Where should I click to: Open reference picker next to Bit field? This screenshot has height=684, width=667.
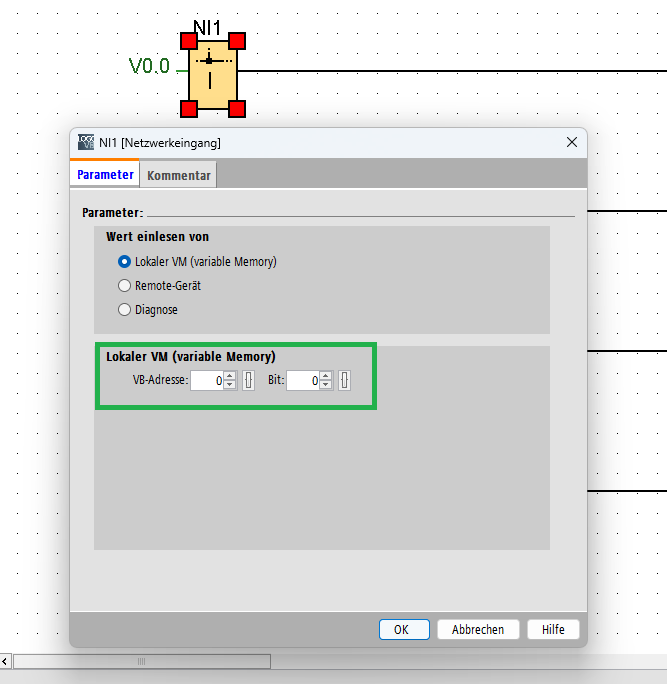point(344,380)
